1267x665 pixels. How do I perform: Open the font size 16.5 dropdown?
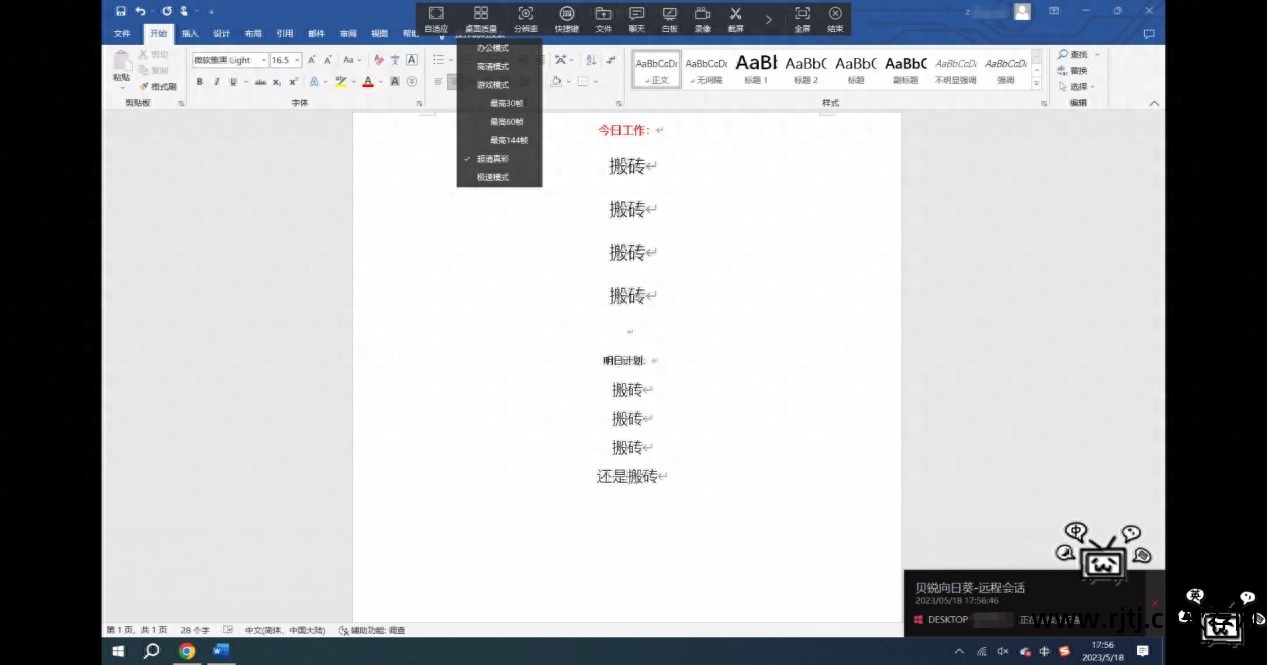(x=297, y=60)
